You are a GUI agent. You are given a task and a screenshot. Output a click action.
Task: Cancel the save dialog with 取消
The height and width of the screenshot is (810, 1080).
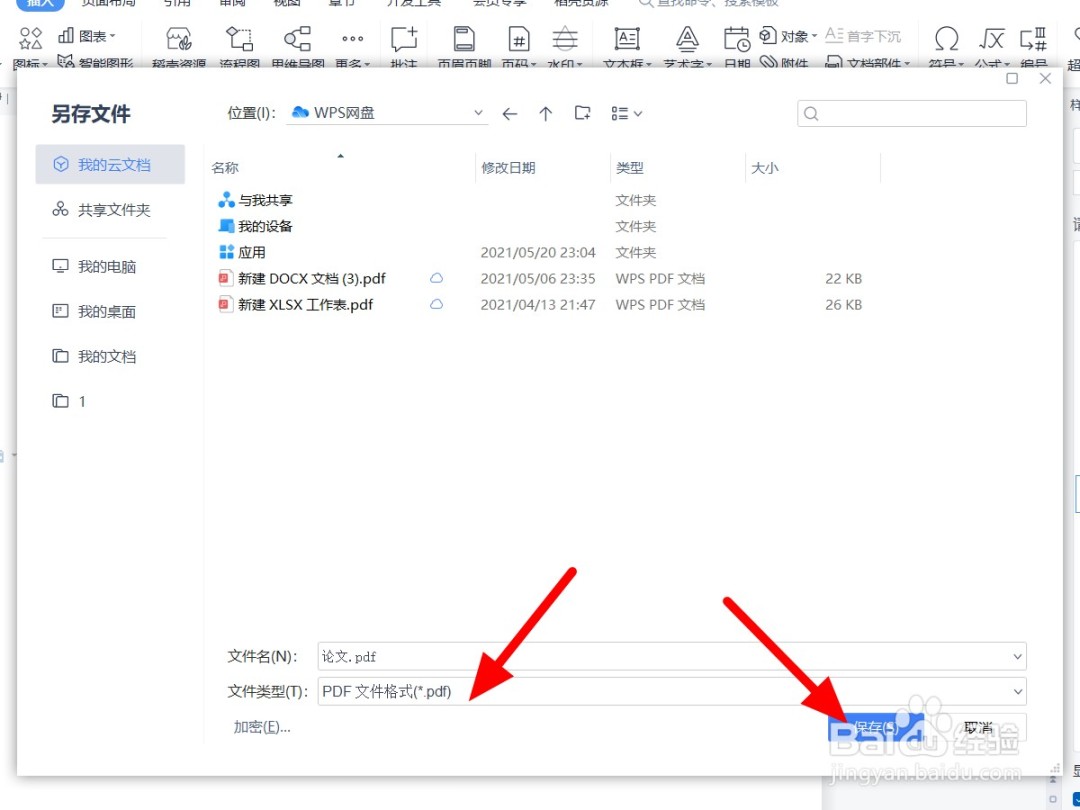click(977, 727)
